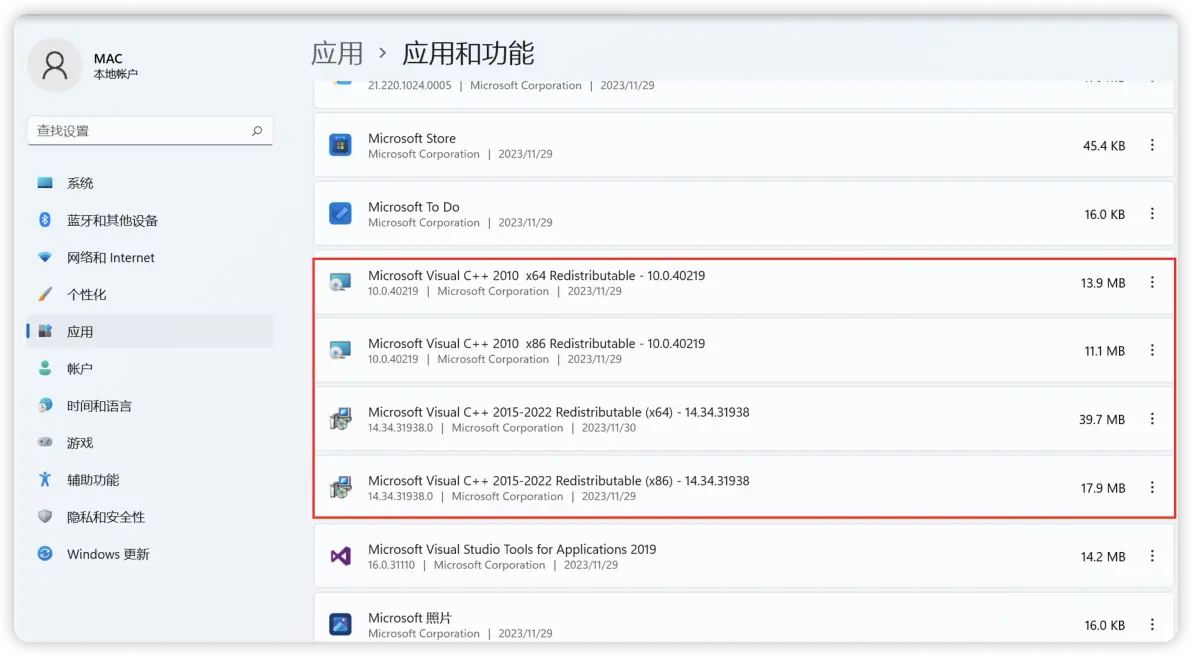Click the globe clock icon for 时间和语言

click(x=45, y=405)
